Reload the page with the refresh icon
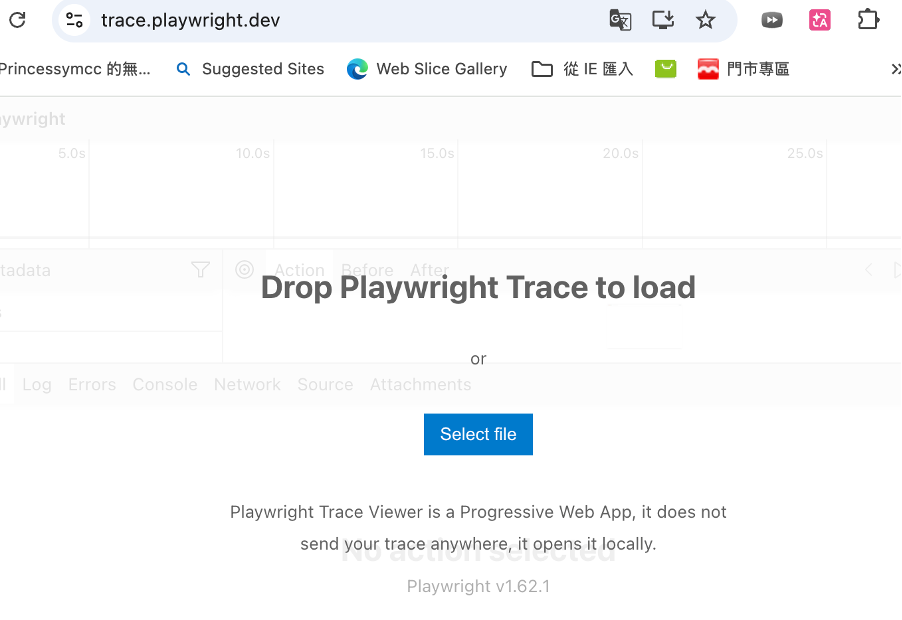Screen dimensions: 902x620 tap(17, 20)
